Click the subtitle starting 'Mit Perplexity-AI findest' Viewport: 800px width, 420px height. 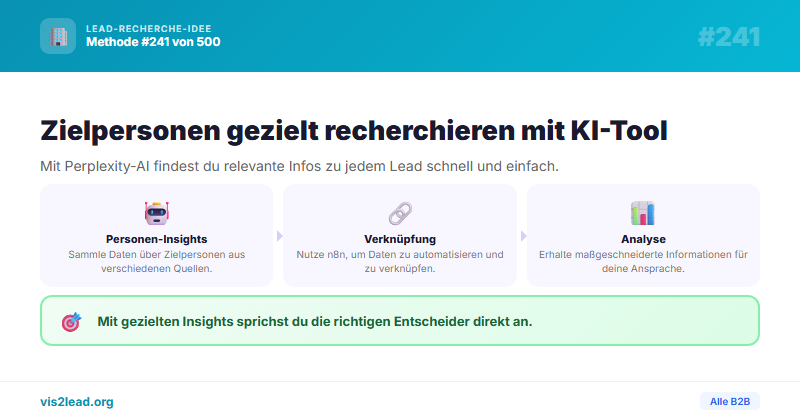(299, 166)
